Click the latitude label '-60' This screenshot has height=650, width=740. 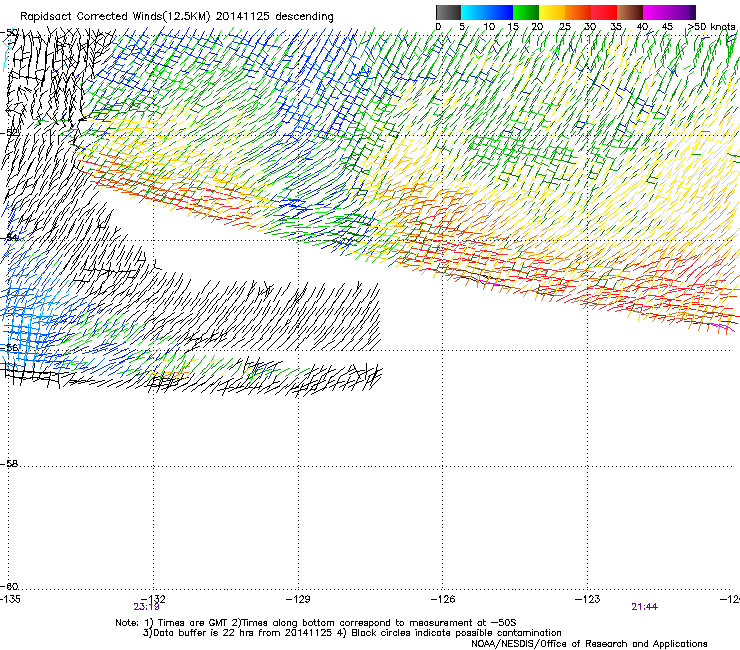pos(9,586)
